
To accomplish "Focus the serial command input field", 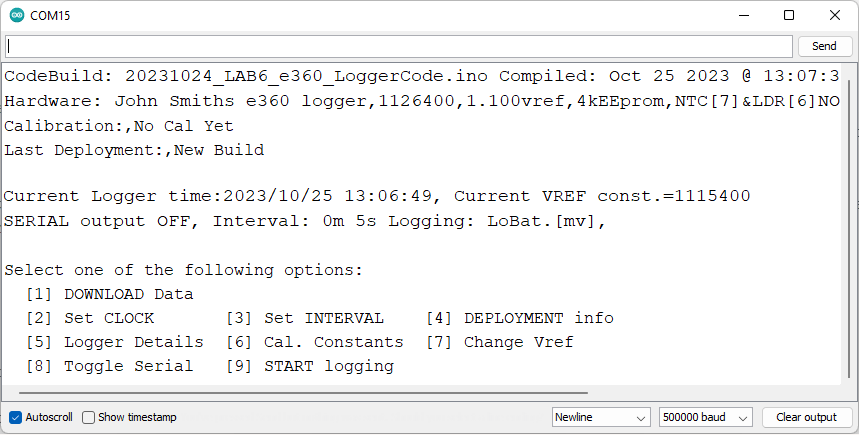I will pos(400,46).
